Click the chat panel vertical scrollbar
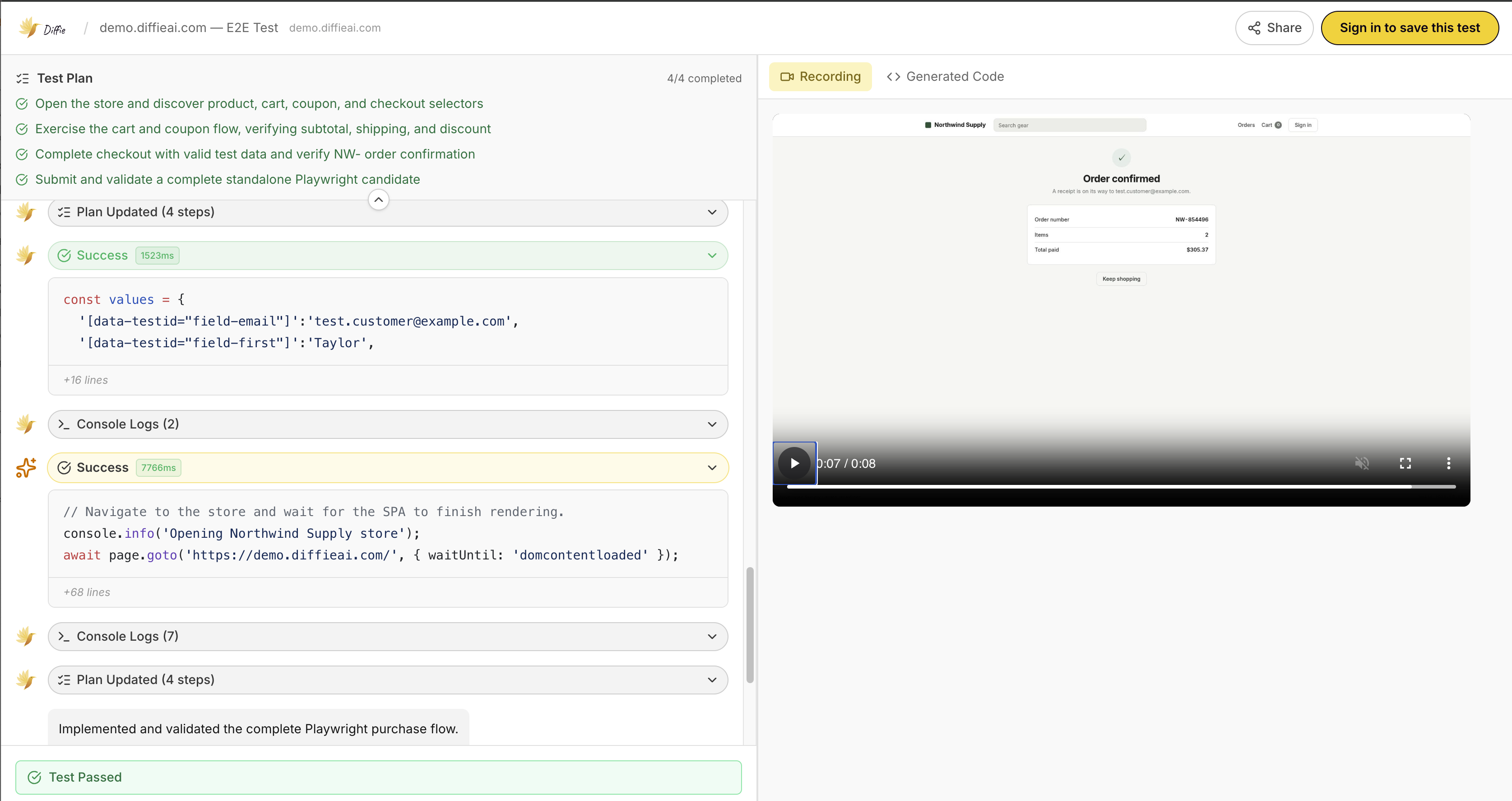Image resolution: width=1512 pixels, height=801 pixels. point(750,625)
